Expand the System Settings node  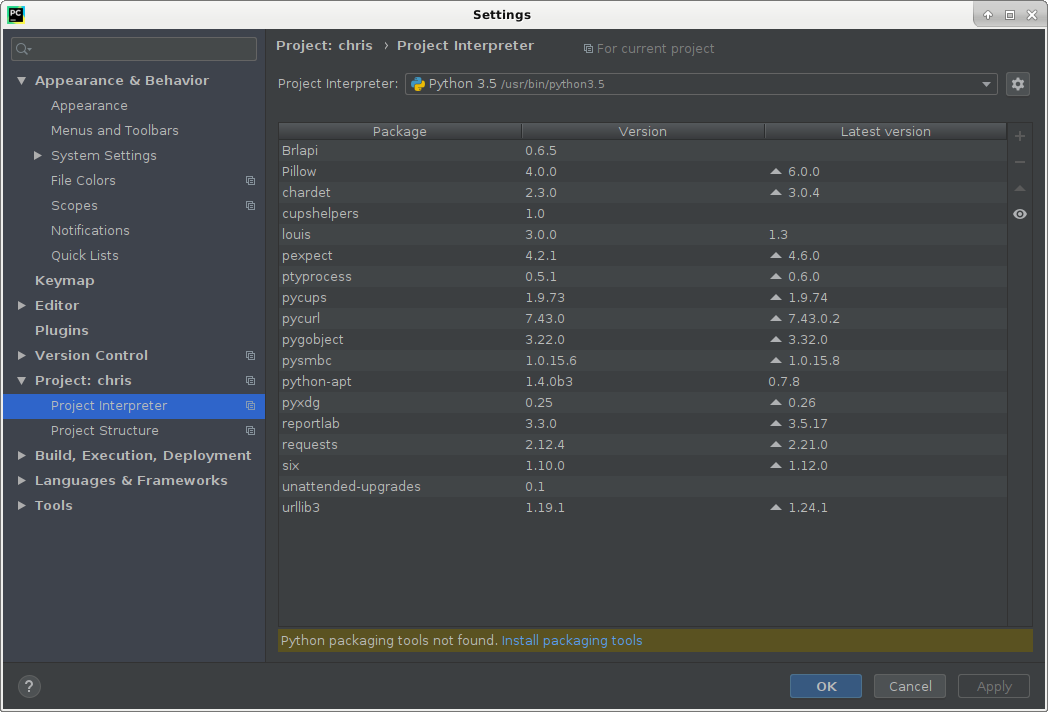[38, 156]
